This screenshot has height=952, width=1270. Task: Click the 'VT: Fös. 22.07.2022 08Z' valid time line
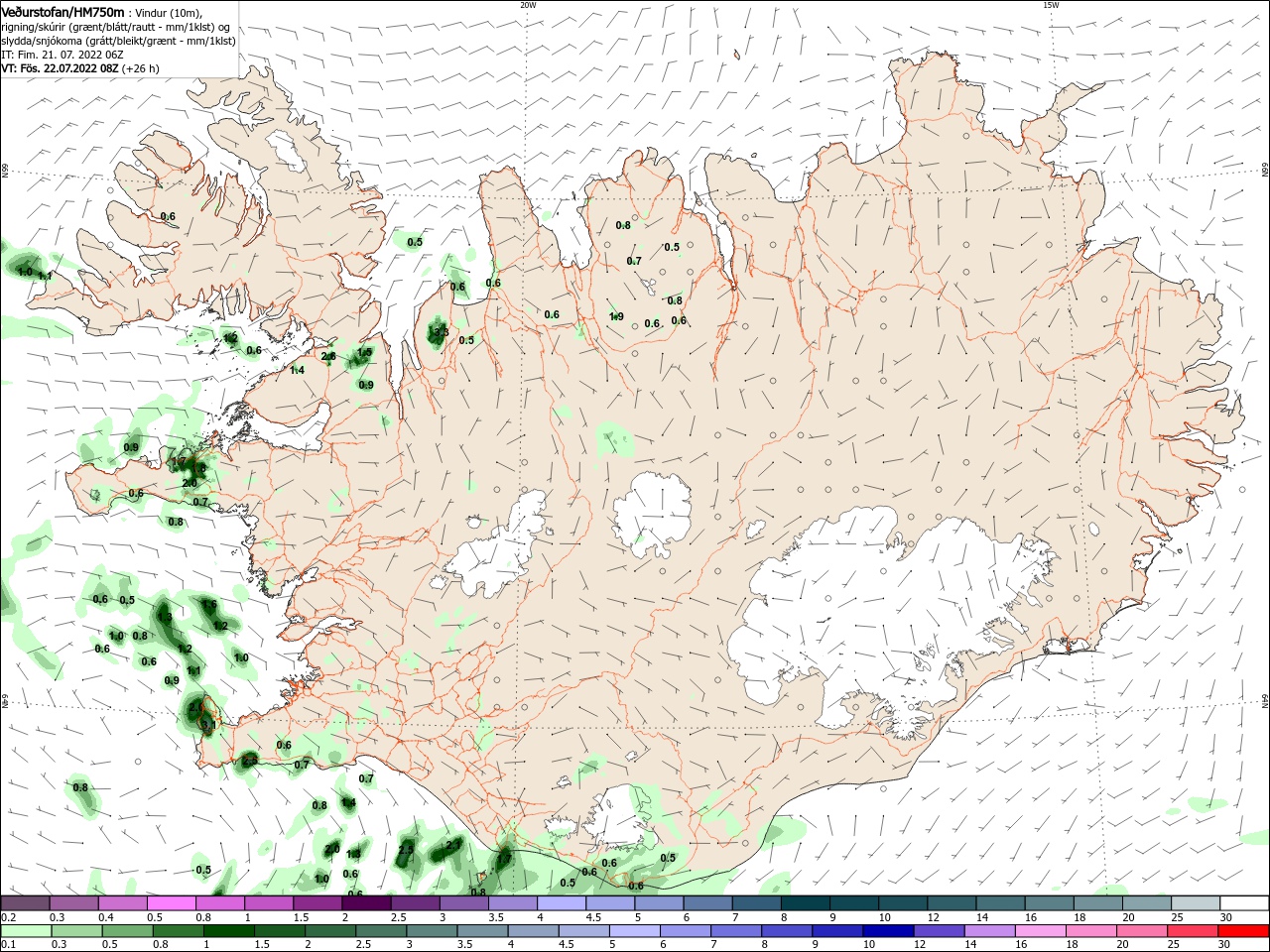(x=60, y=68)
